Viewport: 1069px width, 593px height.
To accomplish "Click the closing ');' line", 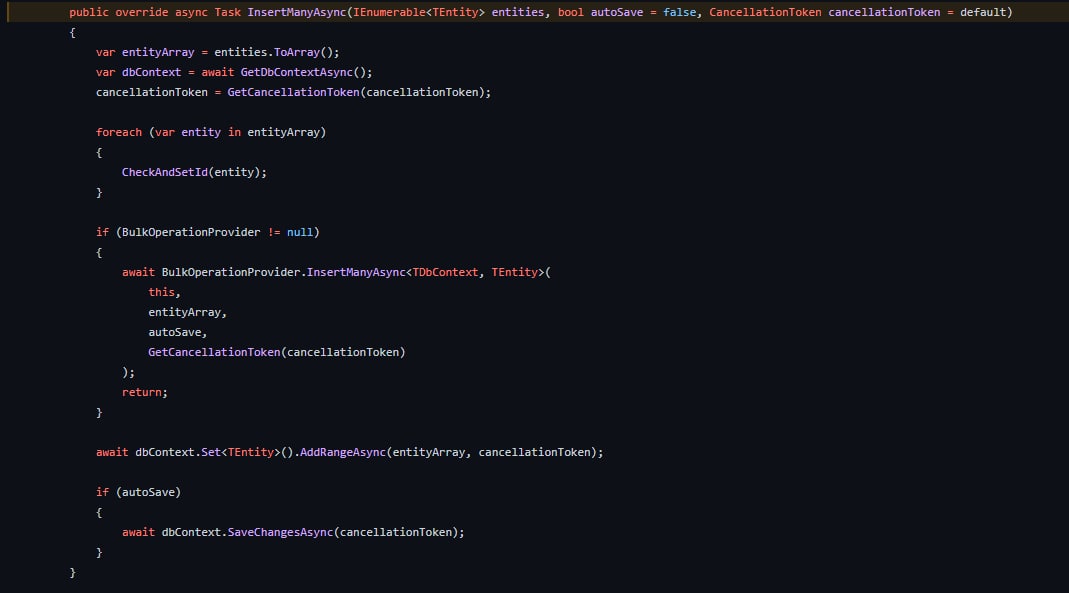I will click(128, 373).
